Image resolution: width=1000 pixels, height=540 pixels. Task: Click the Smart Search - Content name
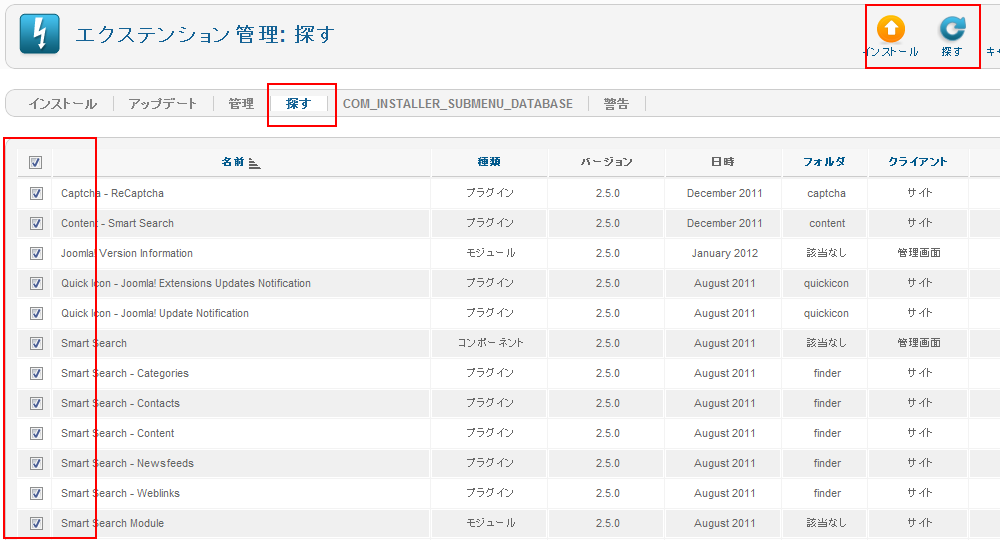tap(117, 433)
